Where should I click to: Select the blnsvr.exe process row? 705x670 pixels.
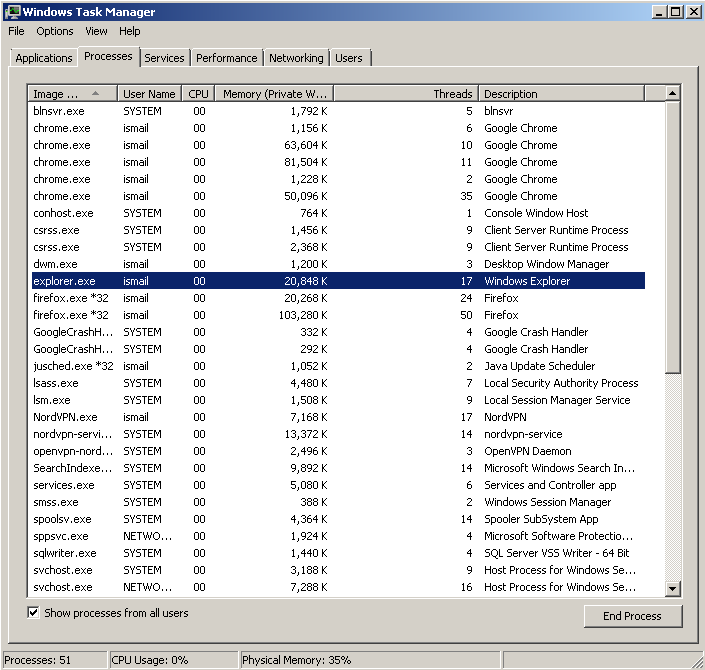338,111
